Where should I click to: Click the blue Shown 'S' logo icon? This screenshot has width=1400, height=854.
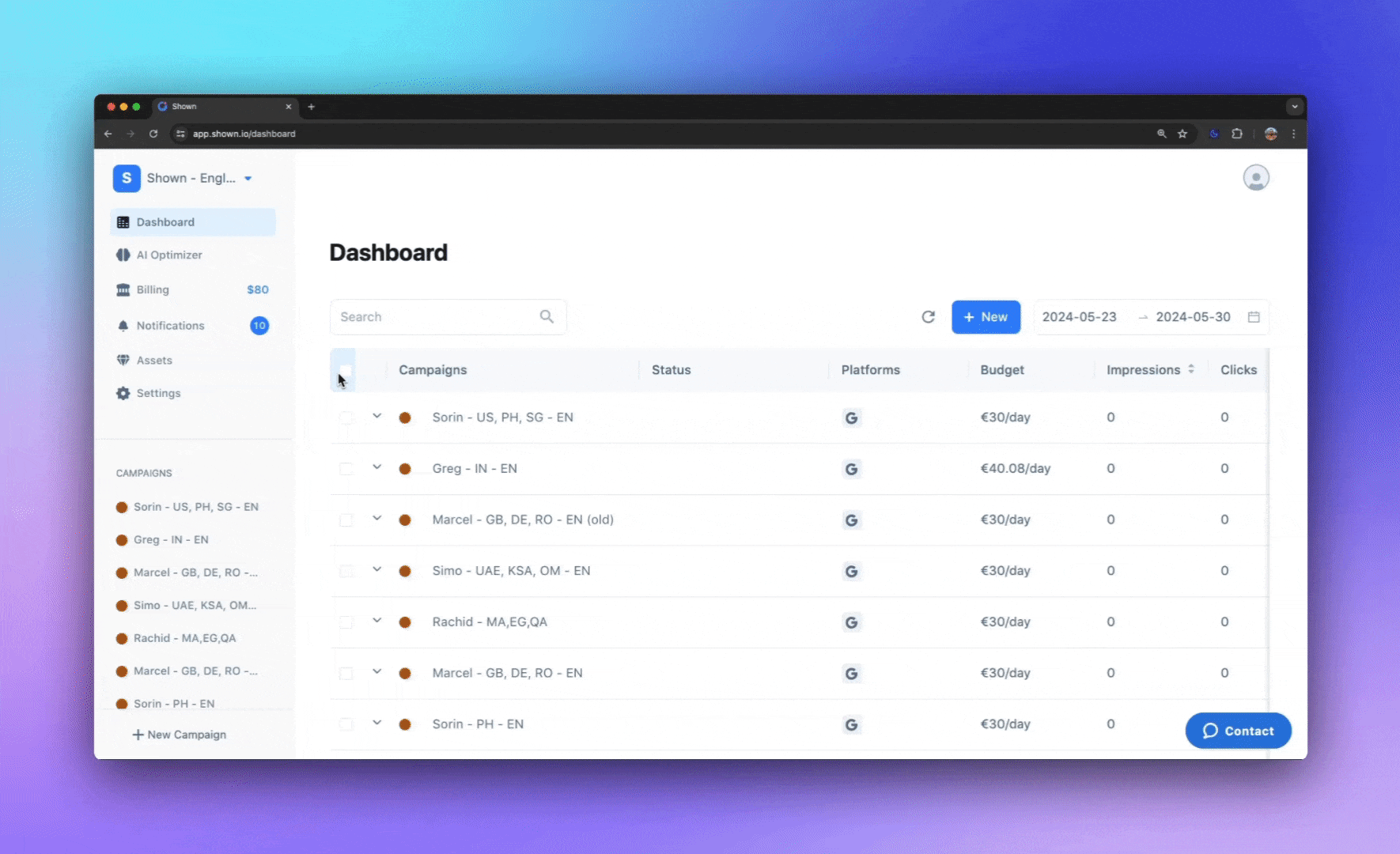pos(127,178)
